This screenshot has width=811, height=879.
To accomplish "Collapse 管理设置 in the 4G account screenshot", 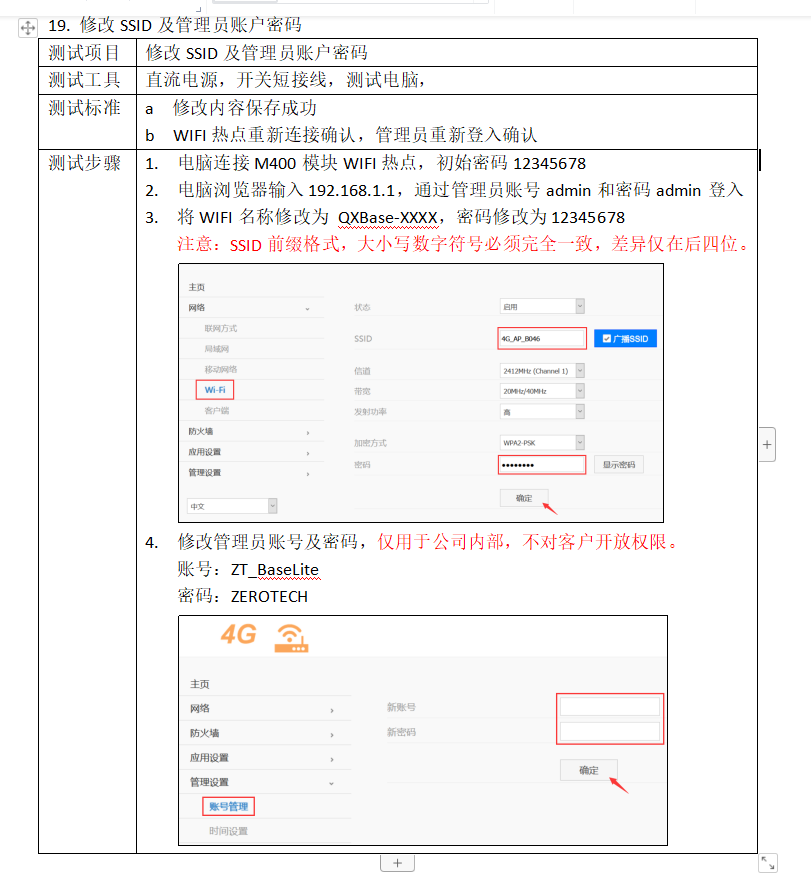I will click(331, 783).
